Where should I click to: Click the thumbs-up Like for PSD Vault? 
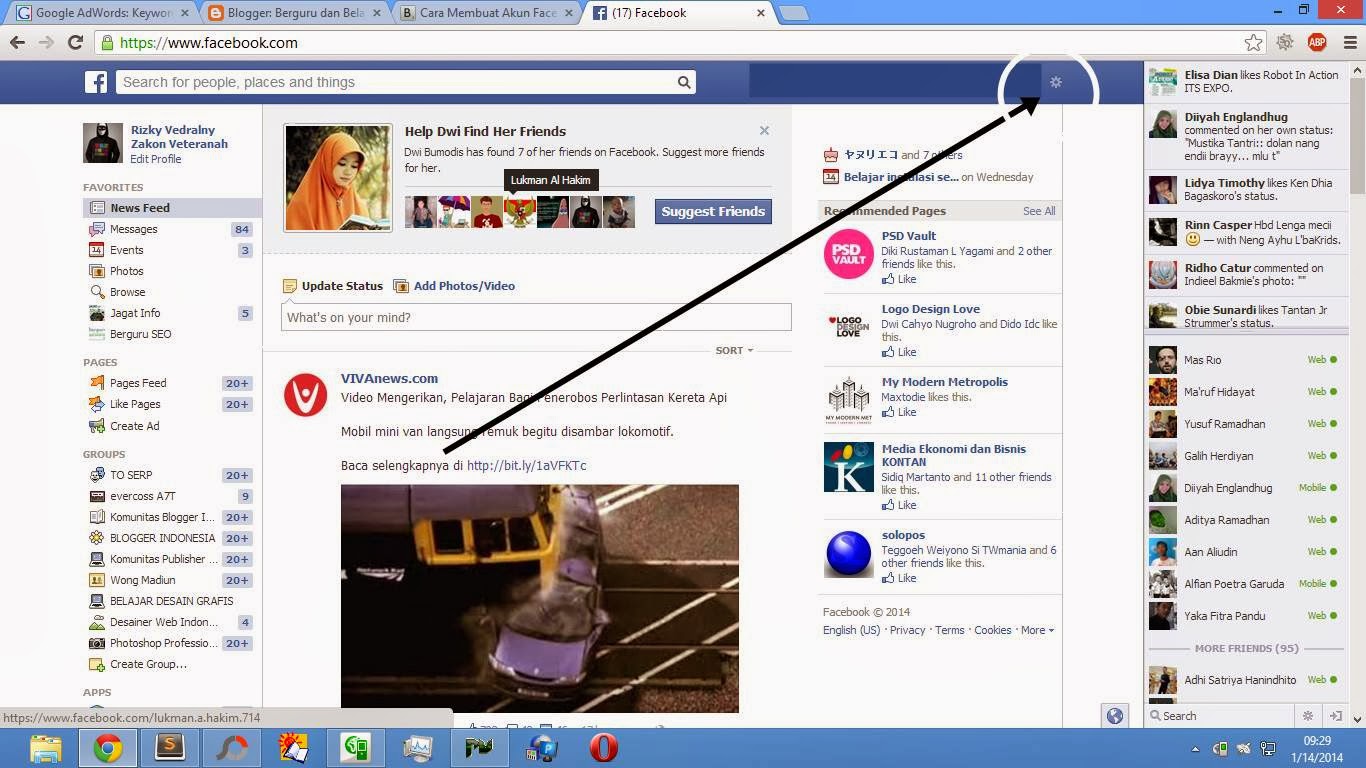[x=899, y=279]
